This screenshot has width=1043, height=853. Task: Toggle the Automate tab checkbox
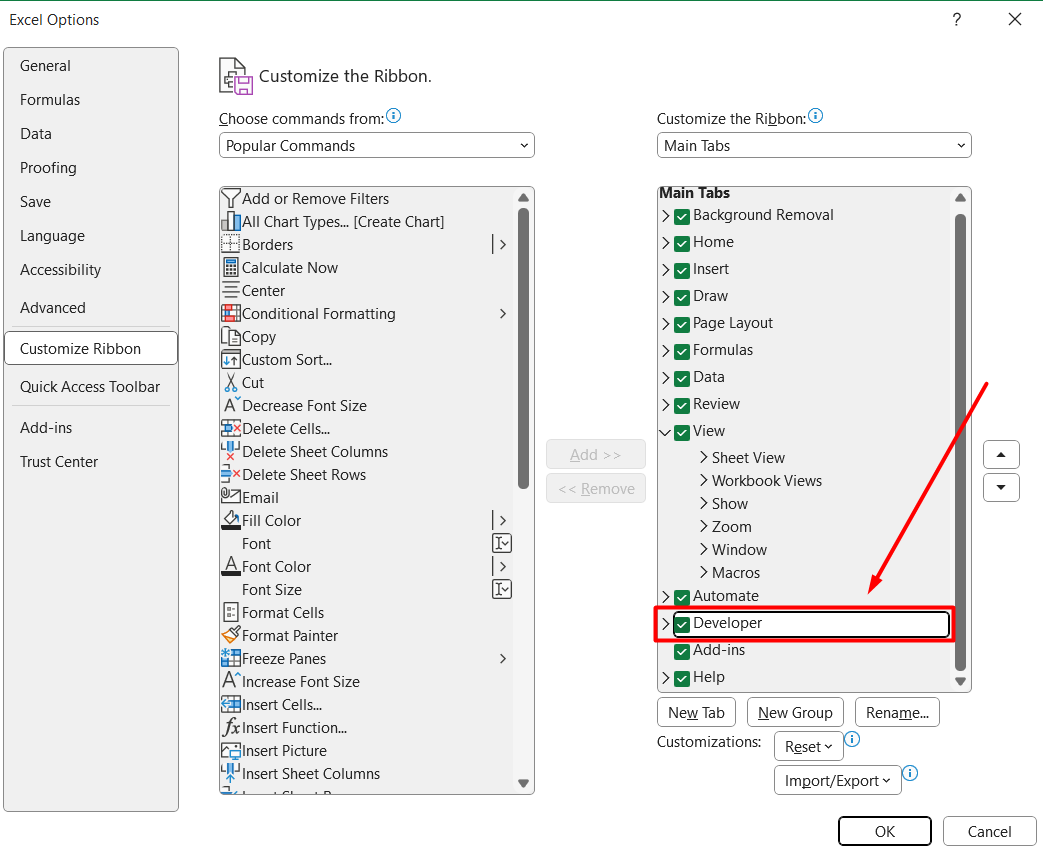pyautogui.click(x=682, y=597)
